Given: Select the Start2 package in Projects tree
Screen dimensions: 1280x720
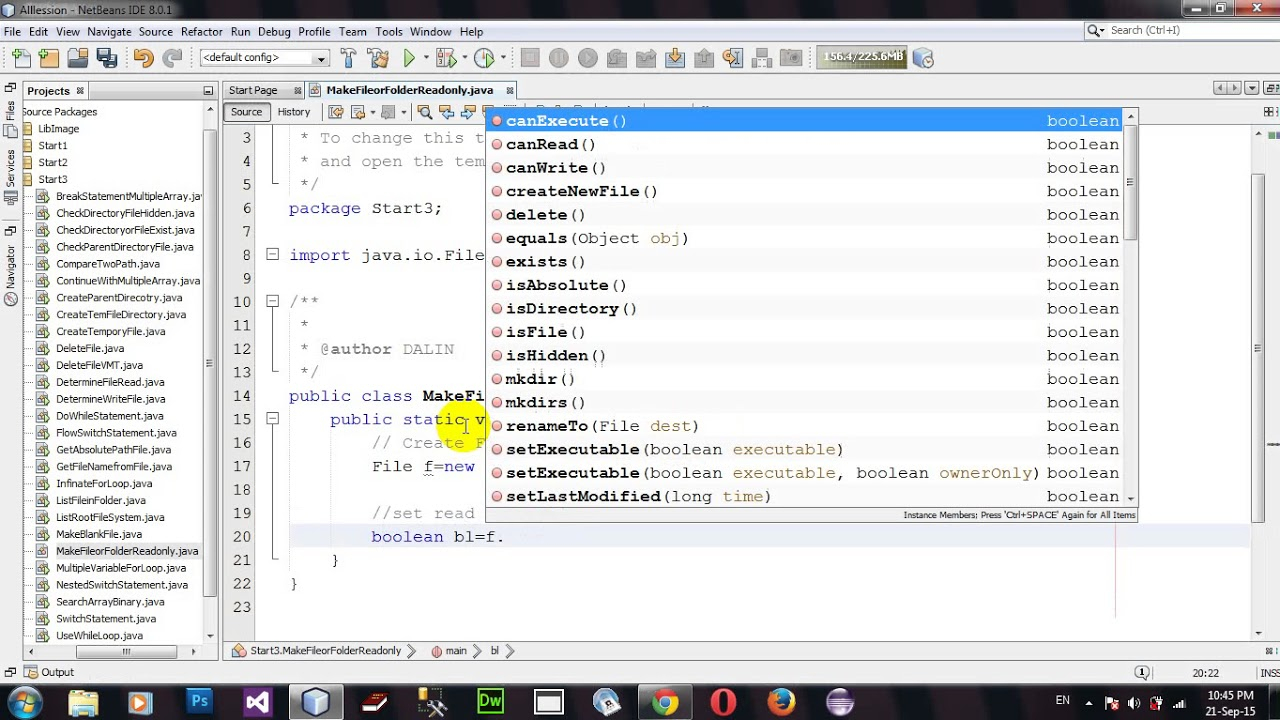Looking at the screenshot, I should pyautogui.click(x=53, y=162).
